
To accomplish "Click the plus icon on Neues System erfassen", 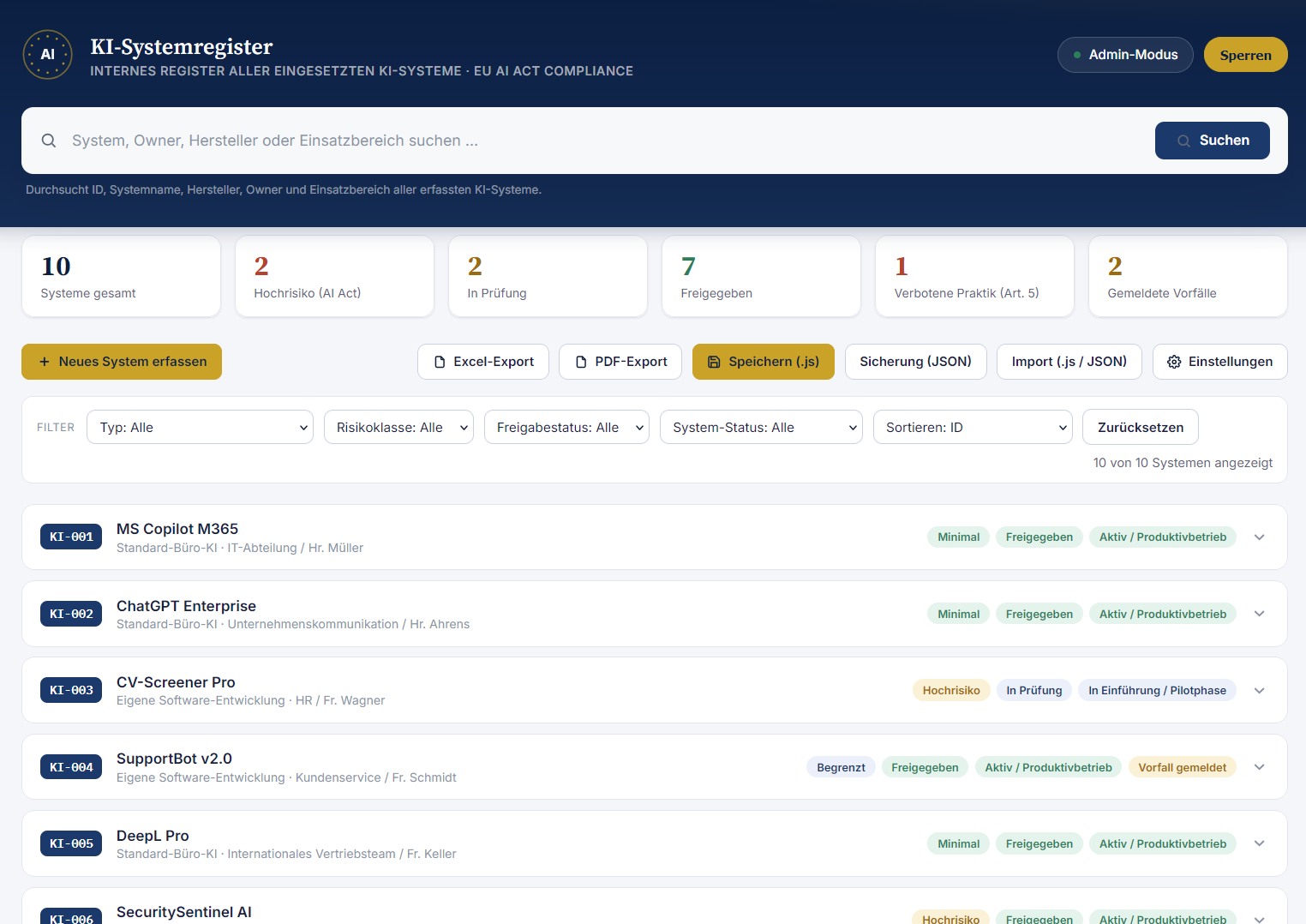I will coord(45,362).
